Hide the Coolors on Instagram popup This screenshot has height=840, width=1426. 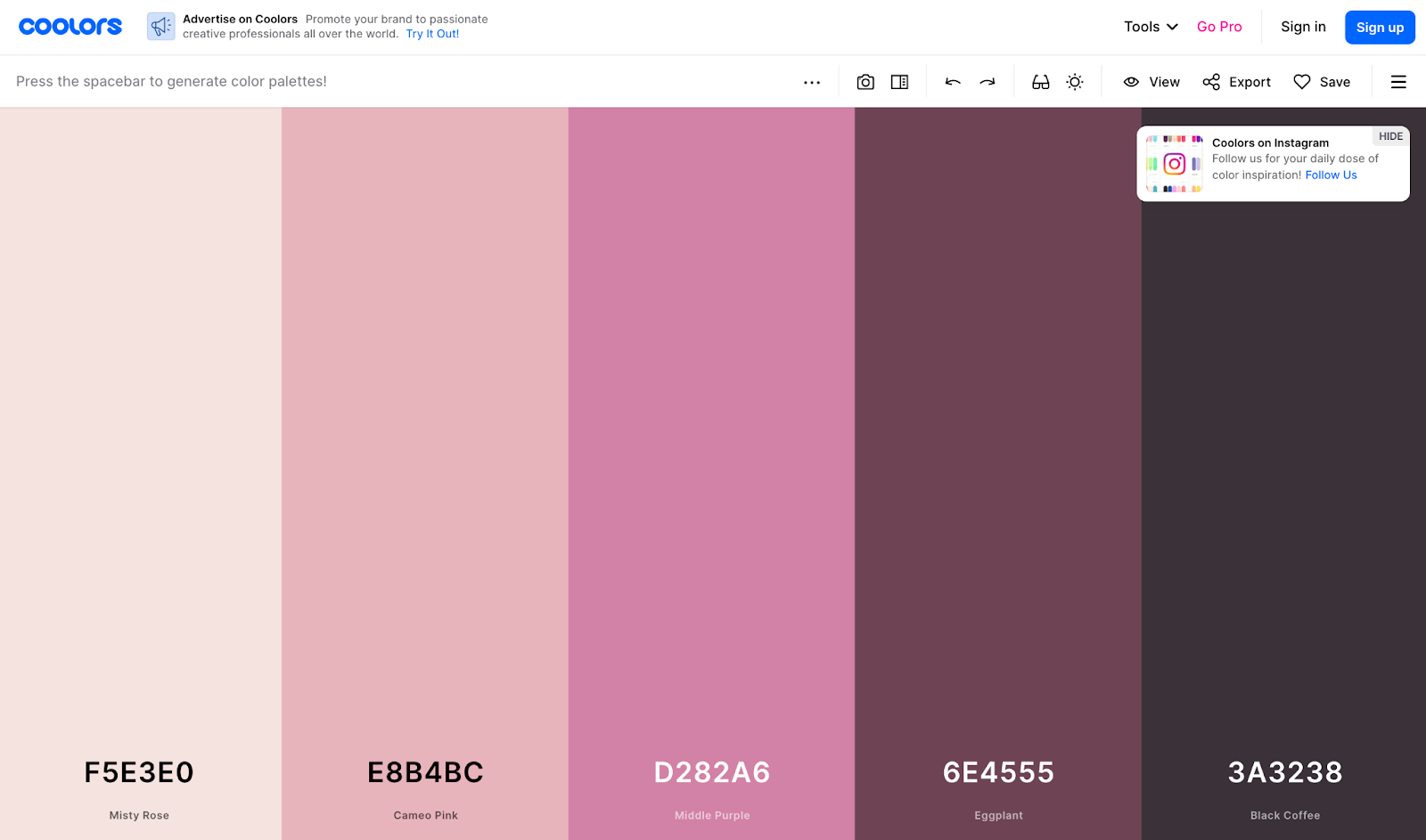tap(1389, 135)
